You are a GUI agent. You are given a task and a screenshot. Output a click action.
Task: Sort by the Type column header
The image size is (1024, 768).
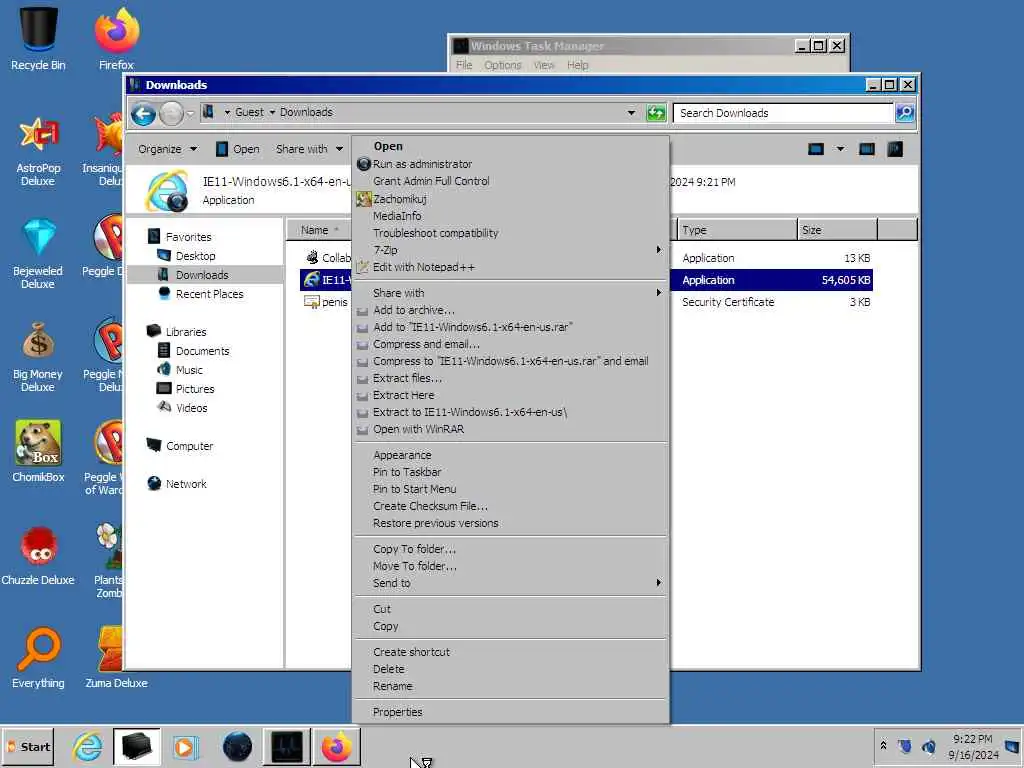(737, 230)
